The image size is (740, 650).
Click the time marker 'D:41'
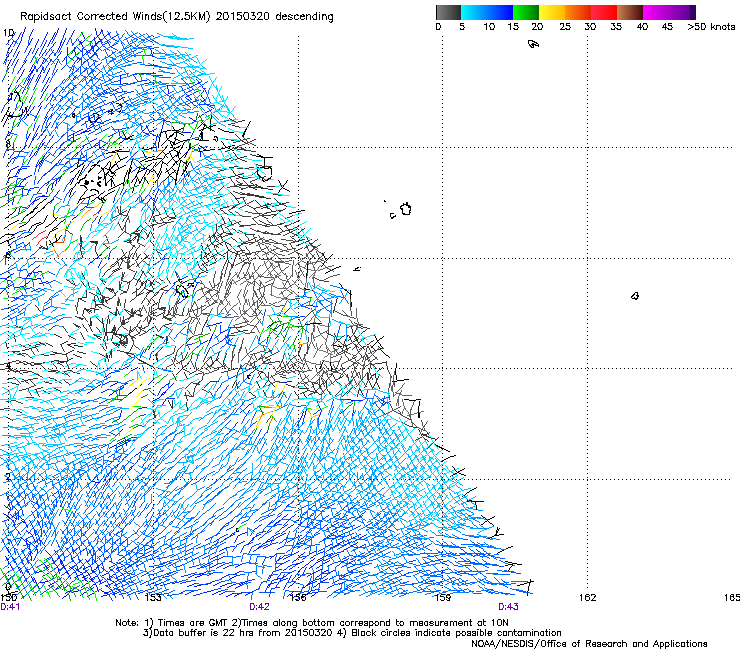tap(10, 607)
